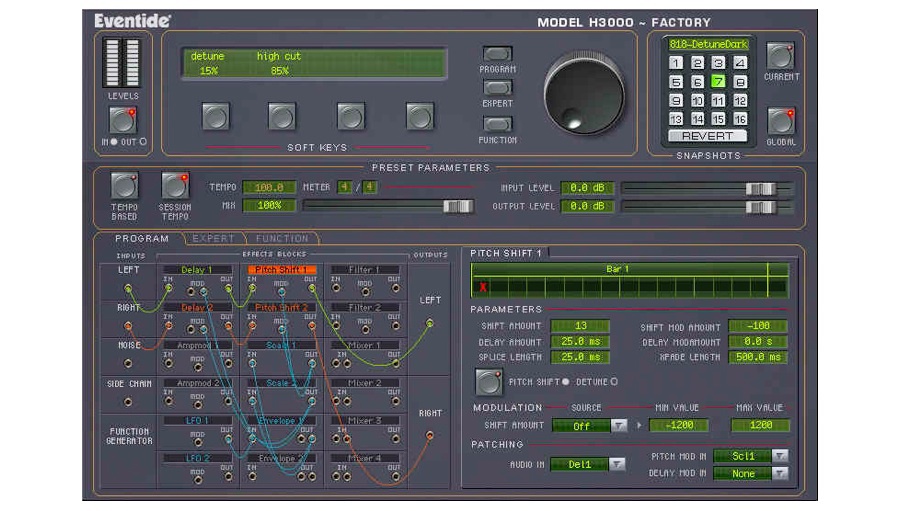Toggle the Global snapshot button
Screen dimensions: 900x511
point(781,121)
